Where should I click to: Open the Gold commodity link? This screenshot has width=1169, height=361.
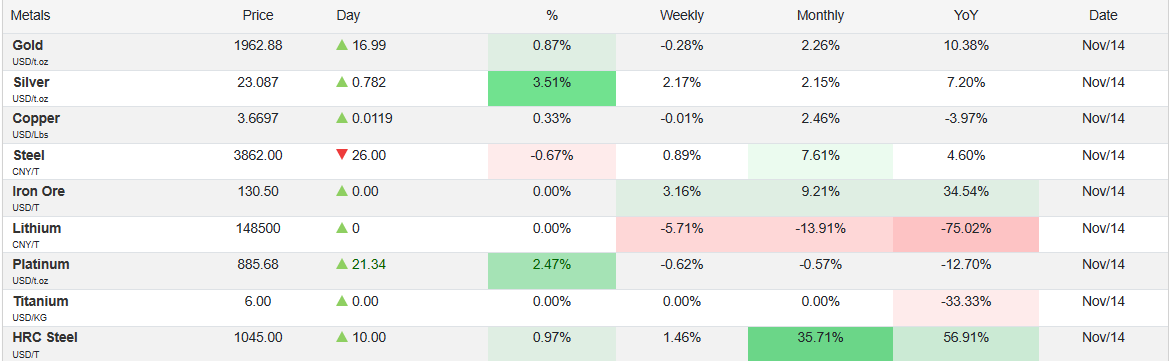[x=27, y=45]
